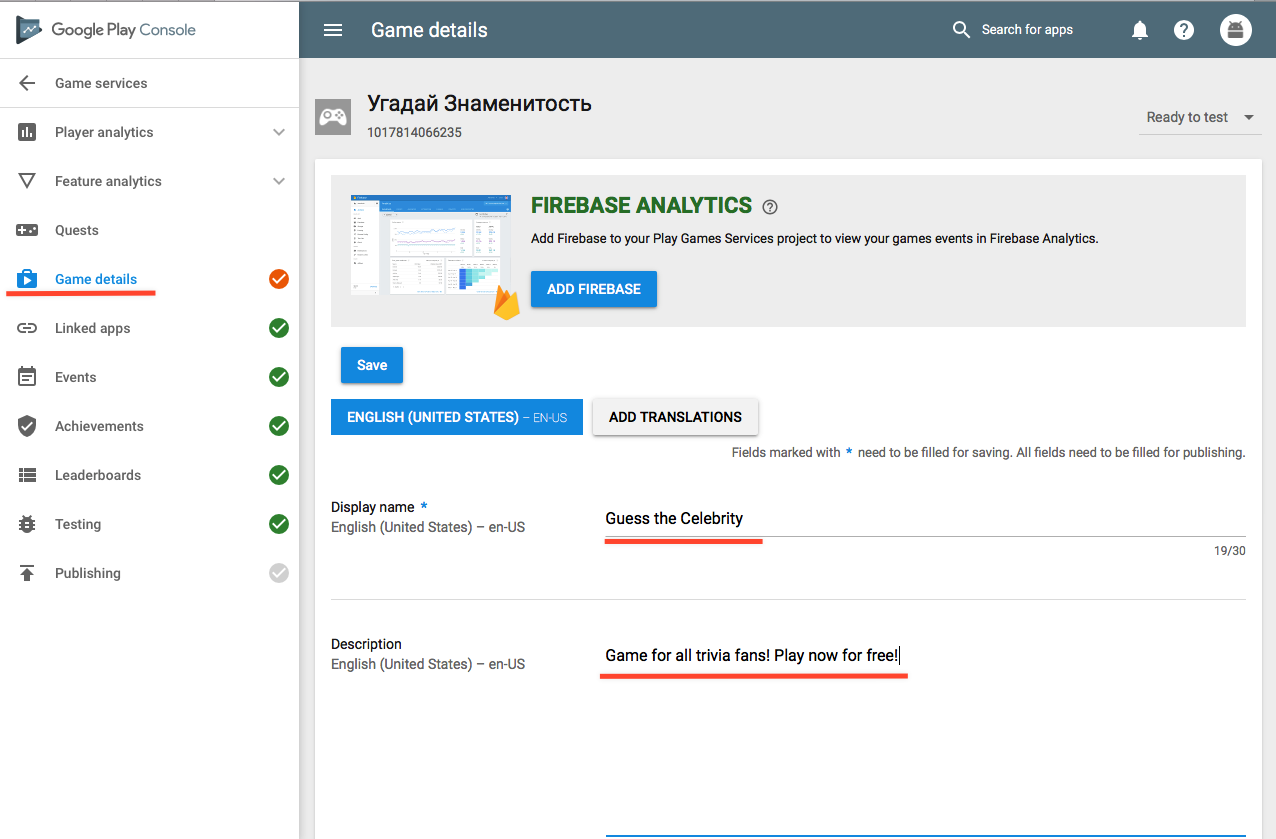Click the Save button
This screenshot has height=839, width=1276.
(x=372, y=365)
